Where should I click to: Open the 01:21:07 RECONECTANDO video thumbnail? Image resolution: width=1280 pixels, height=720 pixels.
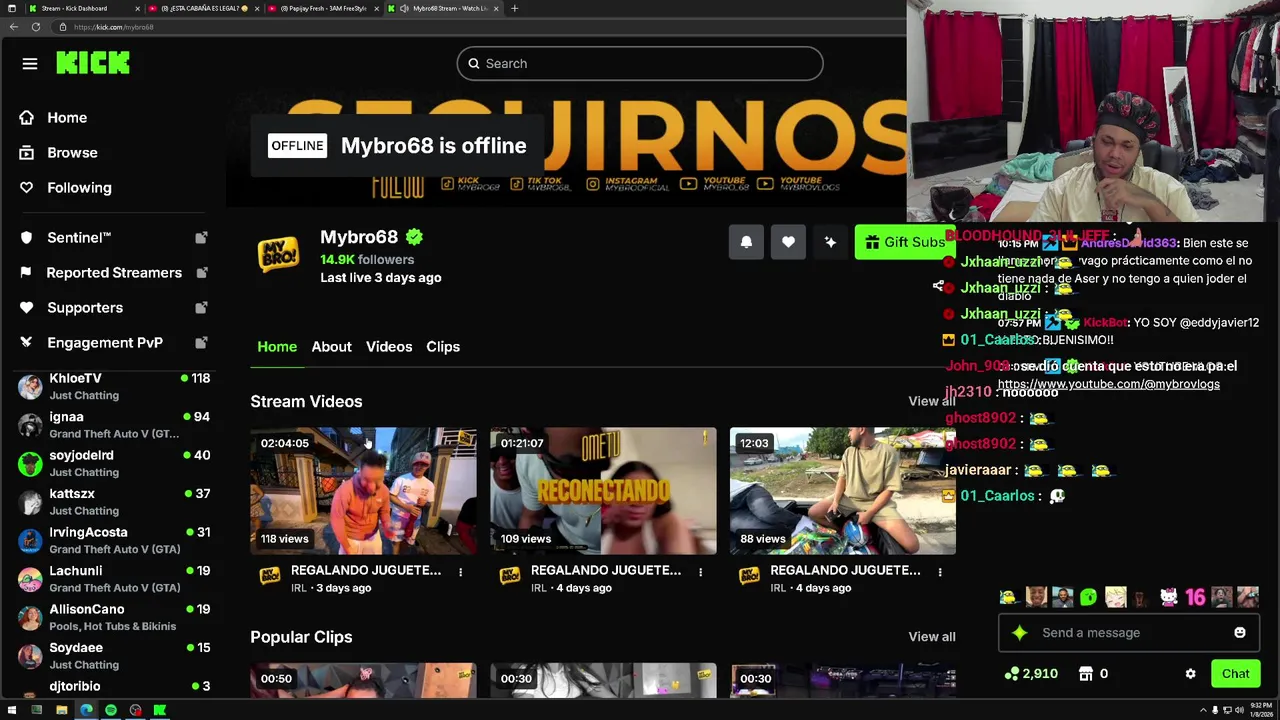(603, 491)
